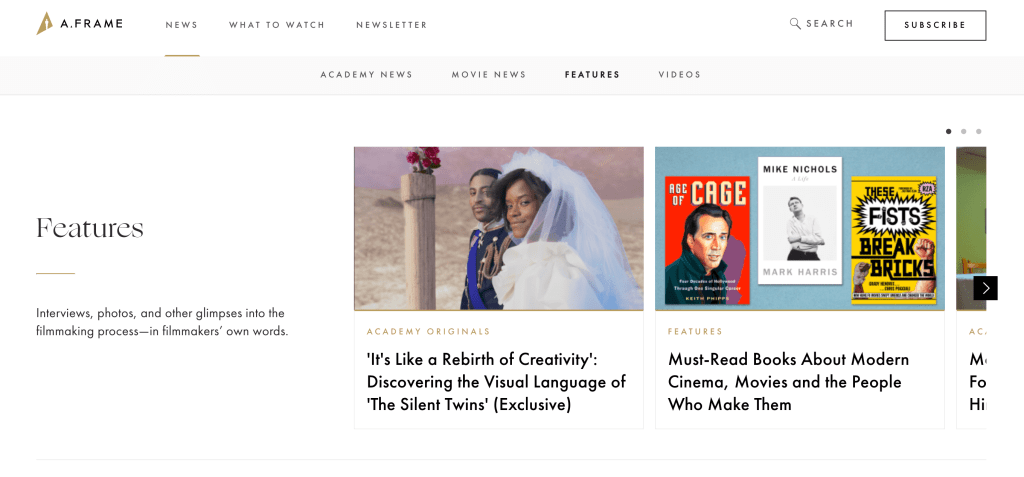Switch to the Videos tab
Viewport: 1024px width, 477px height.
(680, 75)
